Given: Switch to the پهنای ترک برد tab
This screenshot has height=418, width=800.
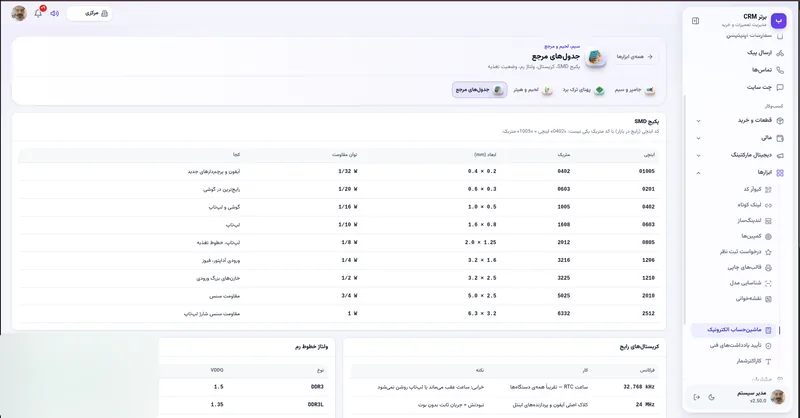Looking at the screenshot, I should pos(584,90).
